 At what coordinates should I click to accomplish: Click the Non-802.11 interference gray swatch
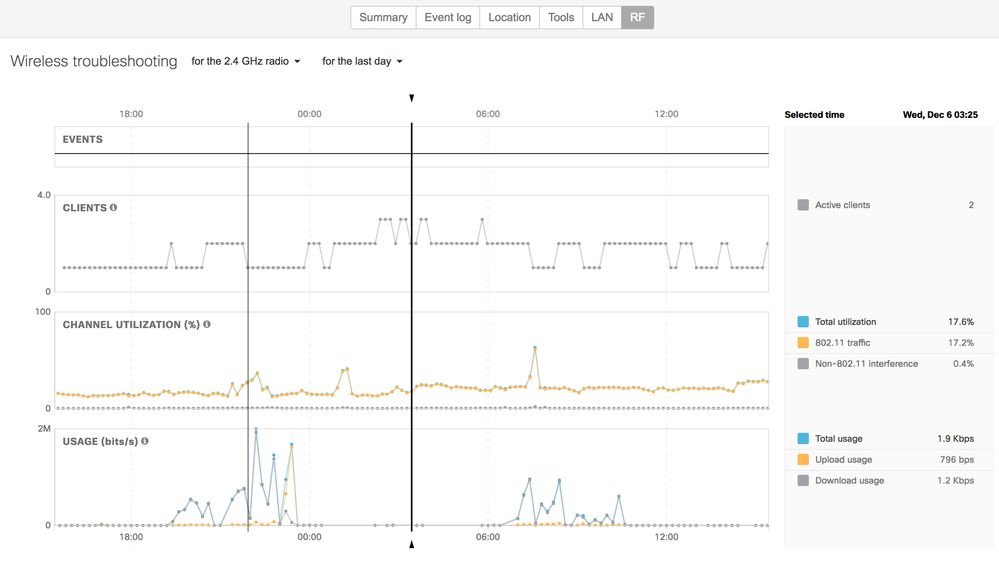803,364
